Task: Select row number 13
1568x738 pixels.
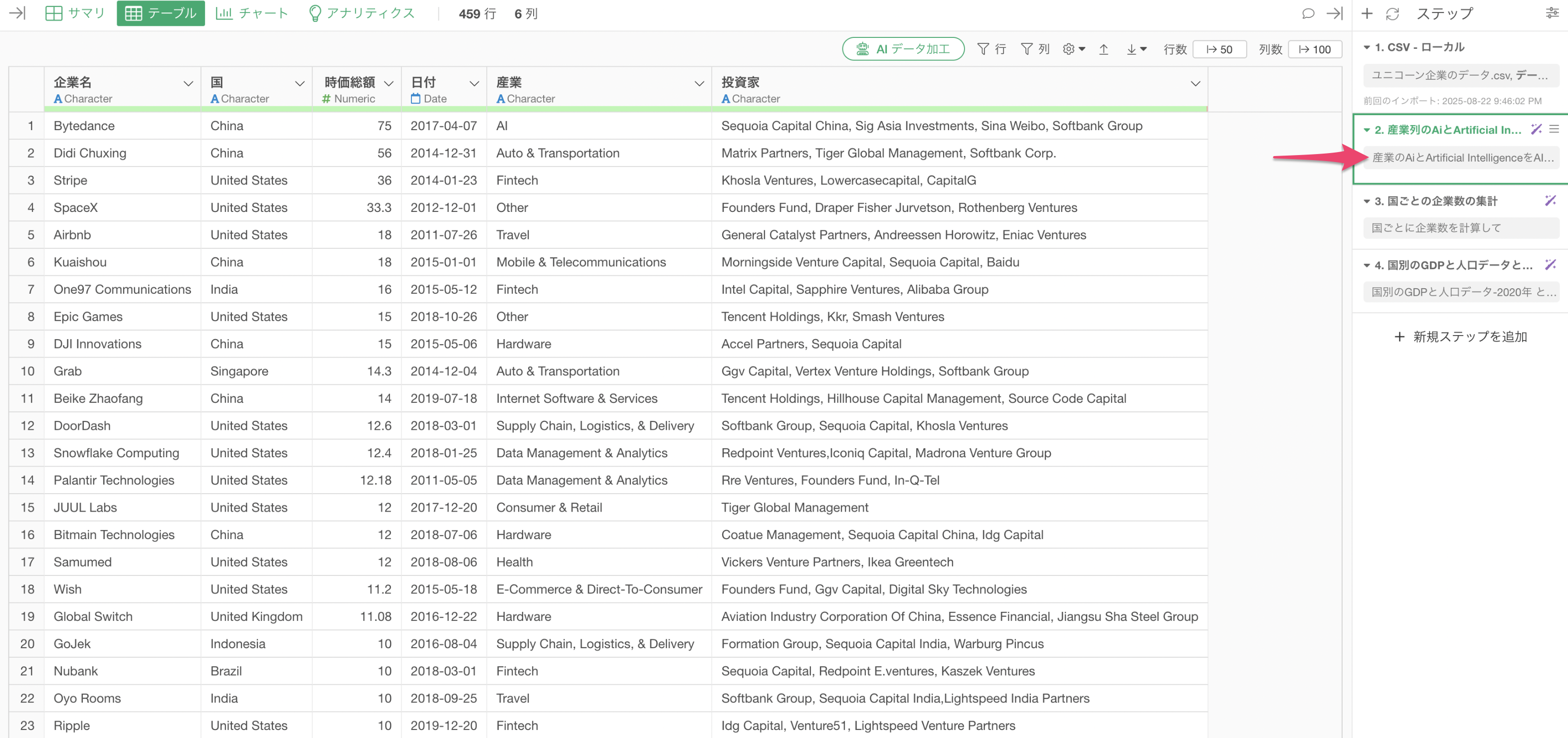Action: 27,453
